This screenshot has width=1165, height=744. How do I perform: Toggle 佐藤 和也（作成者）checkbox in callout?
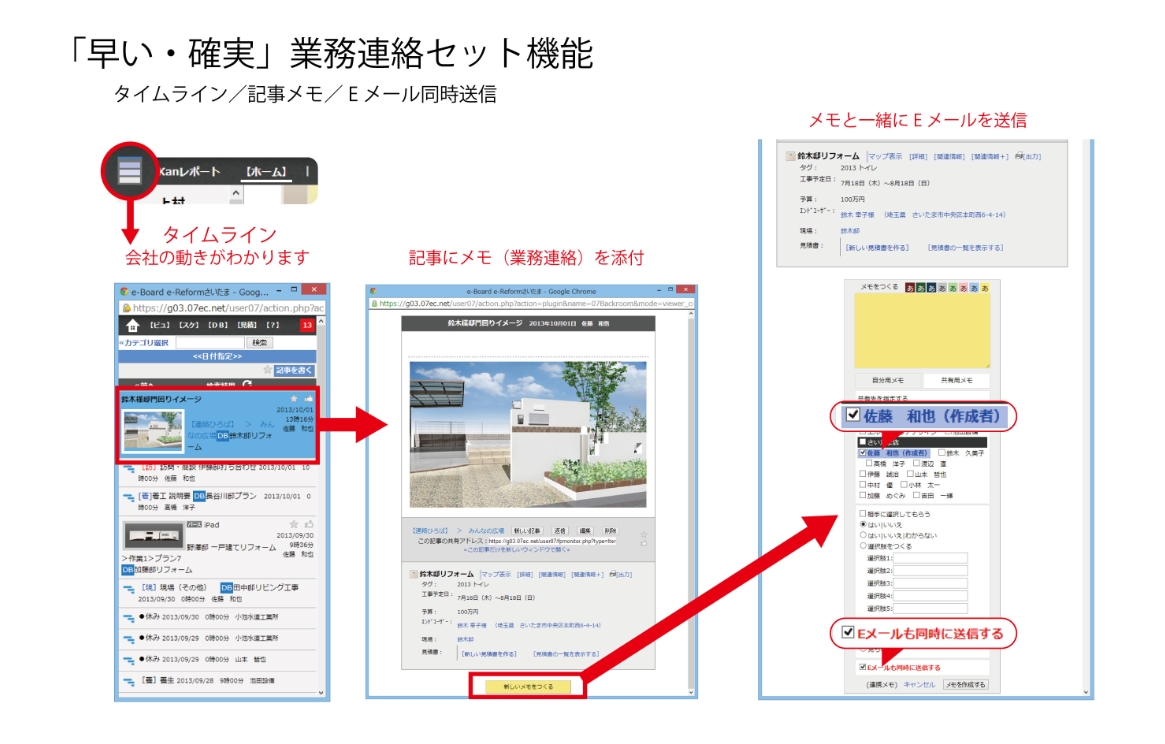[853, 415]
